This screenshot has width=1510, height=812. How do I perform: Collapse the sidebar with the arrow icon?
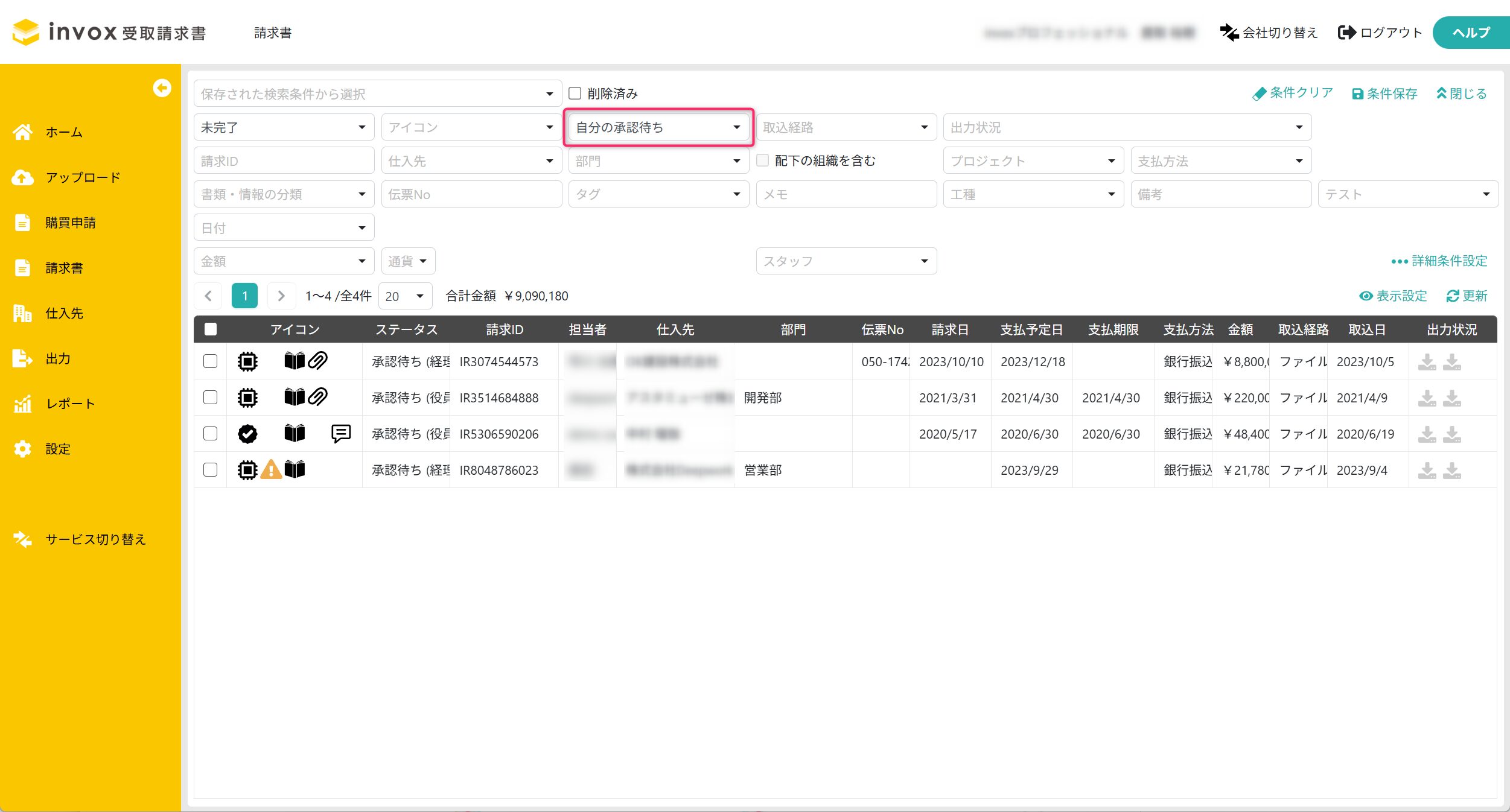click(x=162, y=88)
